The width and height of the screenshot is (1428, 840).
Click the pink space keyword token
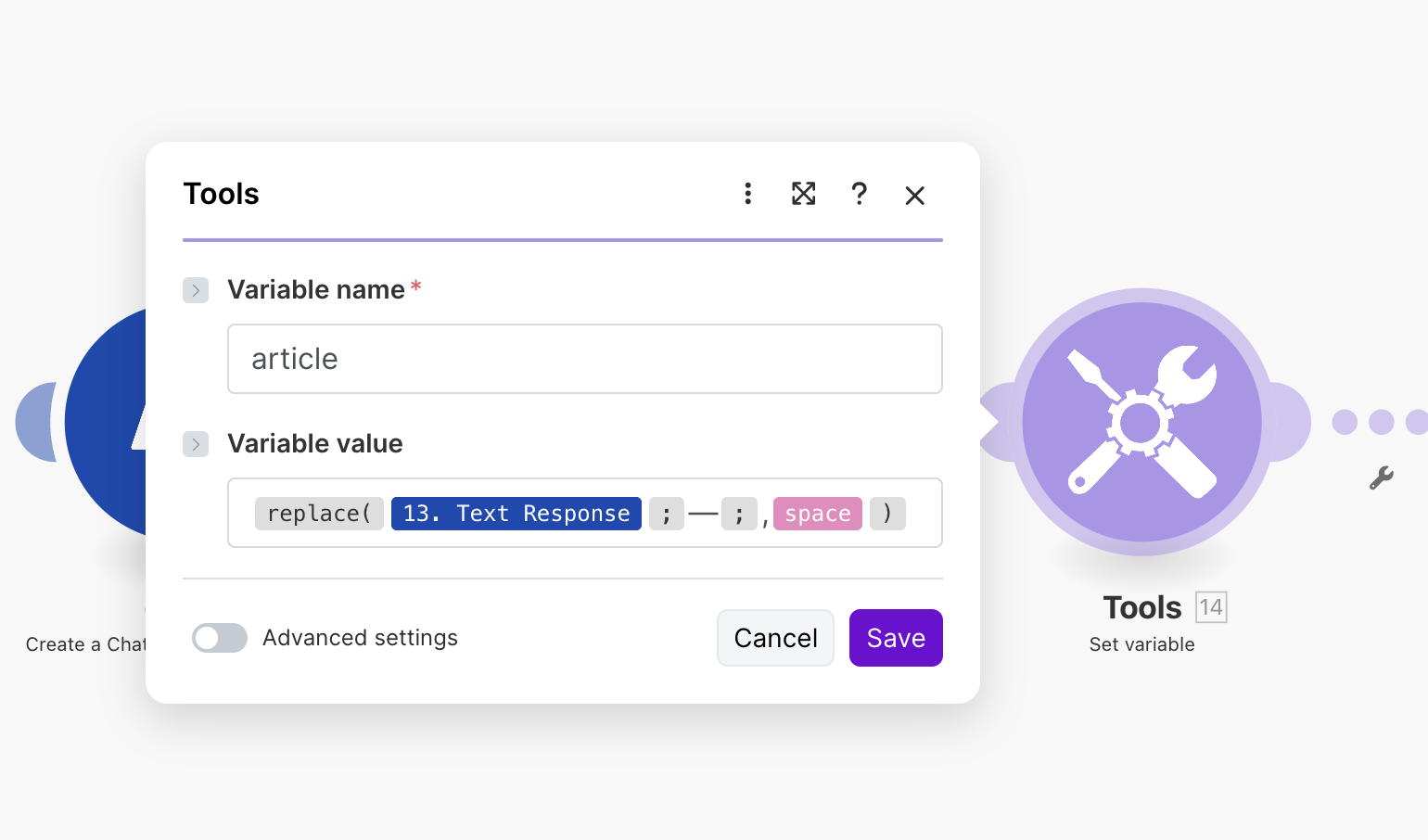pos(817,513)
